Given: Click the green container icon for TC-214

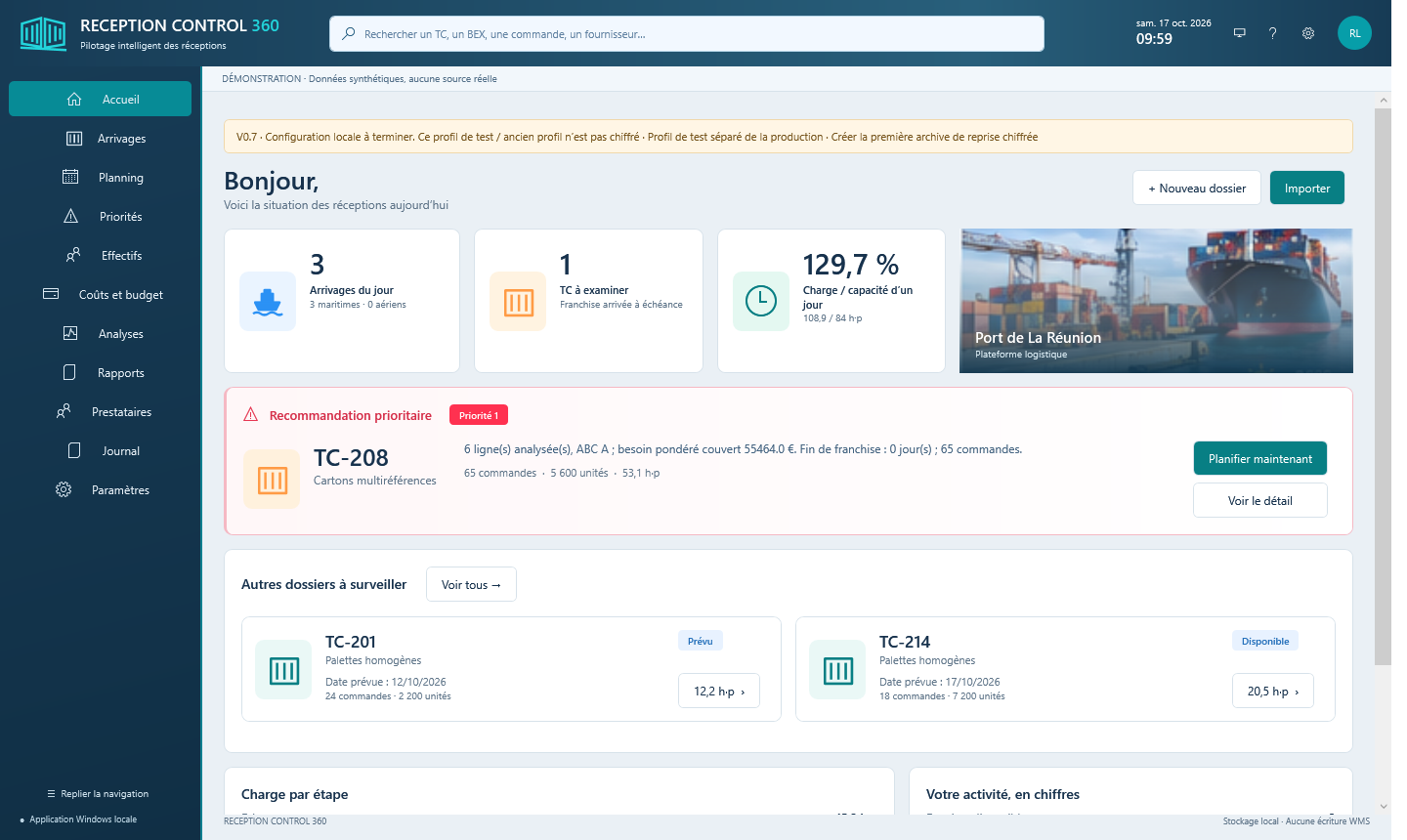Looking at the screenshot, I should (837, 670).
